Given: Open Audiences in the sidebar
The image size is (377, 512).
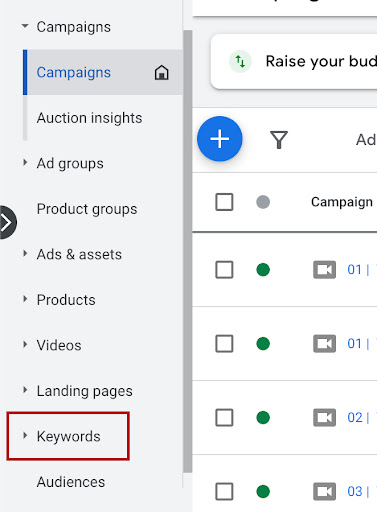Looking at the screenshot, I should tap(71, 482).
